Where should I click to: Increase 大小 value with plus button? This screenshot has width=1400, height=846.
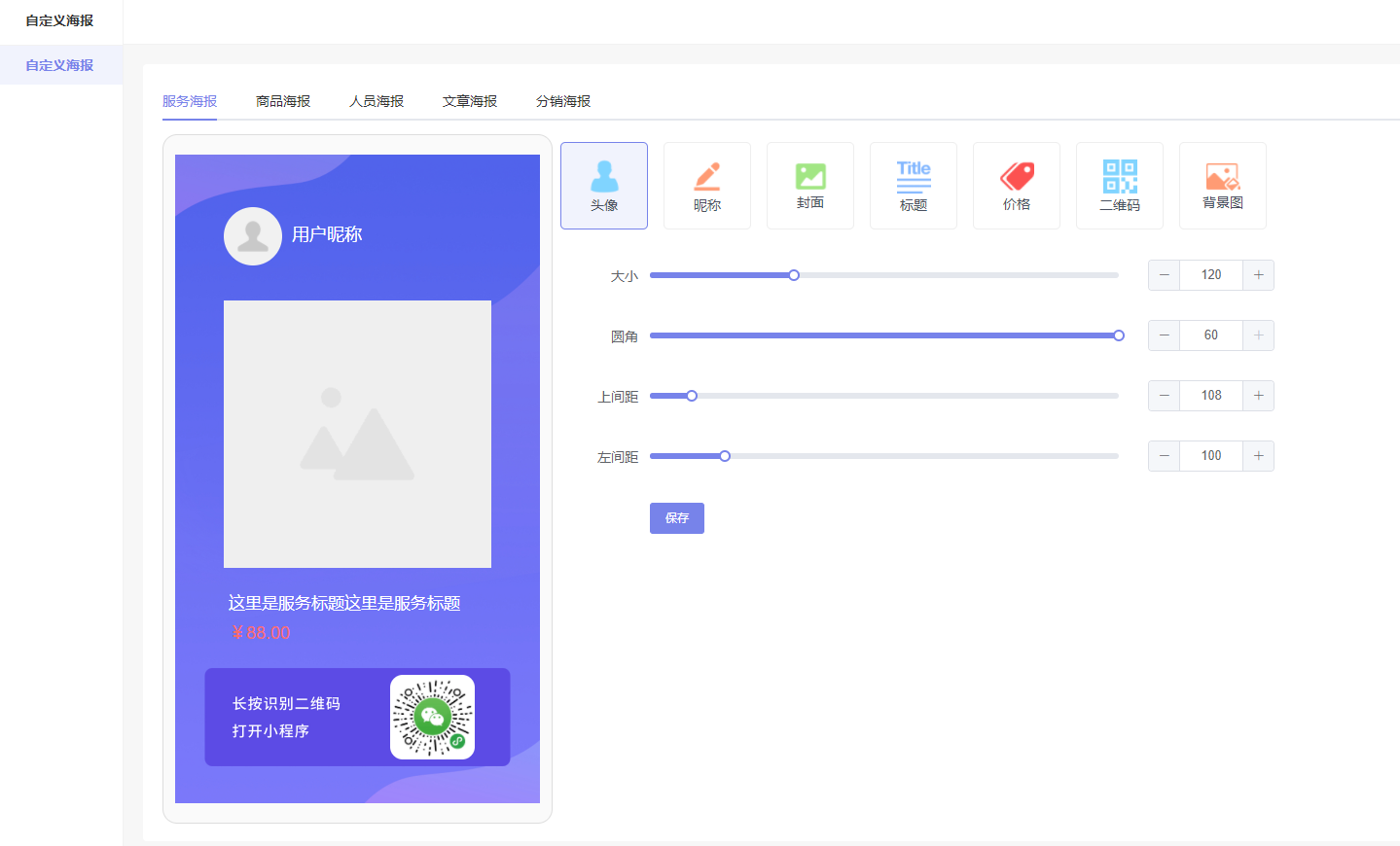[1258, 275]
